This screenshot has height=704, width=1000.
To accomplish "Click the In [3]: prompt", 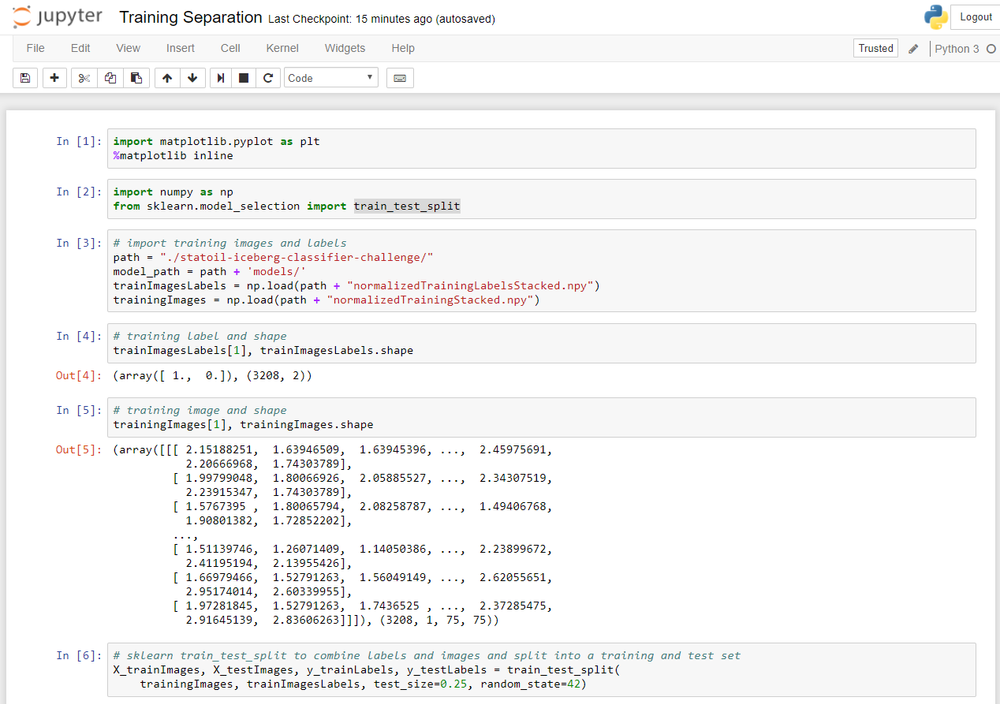I will coord(78,242).
